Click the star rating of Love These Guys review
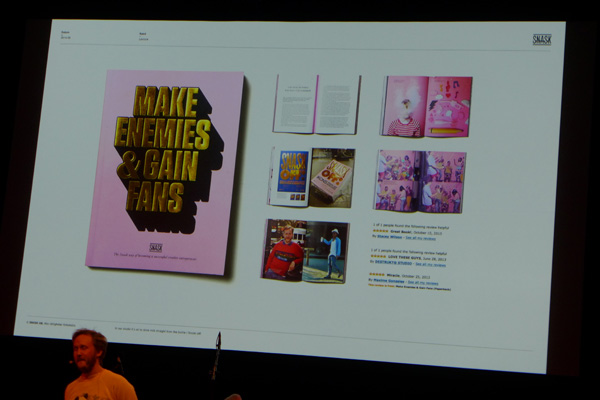Viewport: 600px width, 400px height. tap(378, 256)
